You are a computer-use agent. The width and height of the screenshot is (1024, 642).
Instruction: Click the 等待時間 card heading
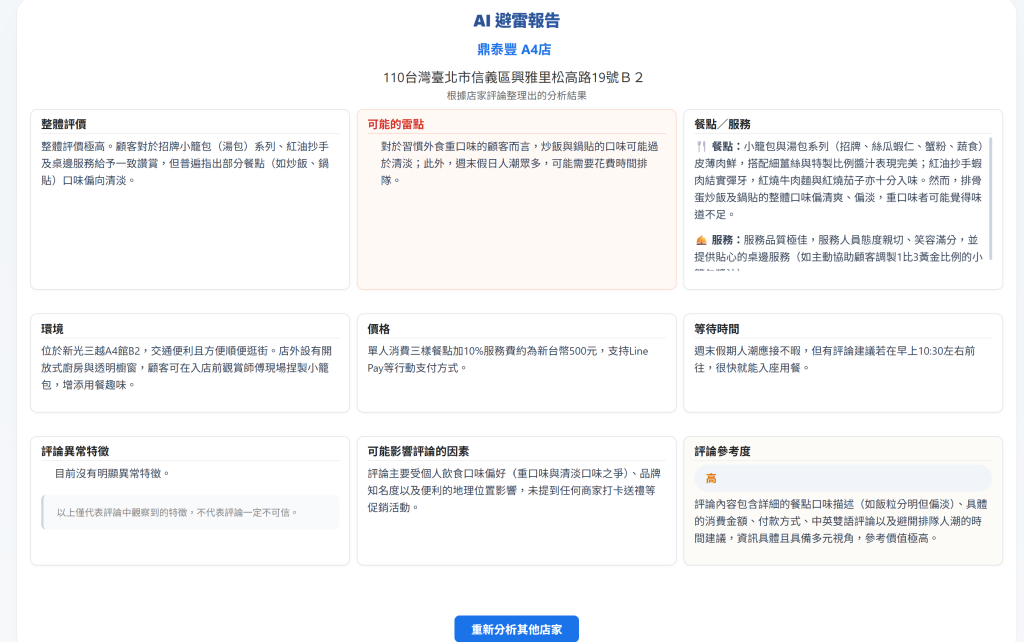click(x=716, y=329)
